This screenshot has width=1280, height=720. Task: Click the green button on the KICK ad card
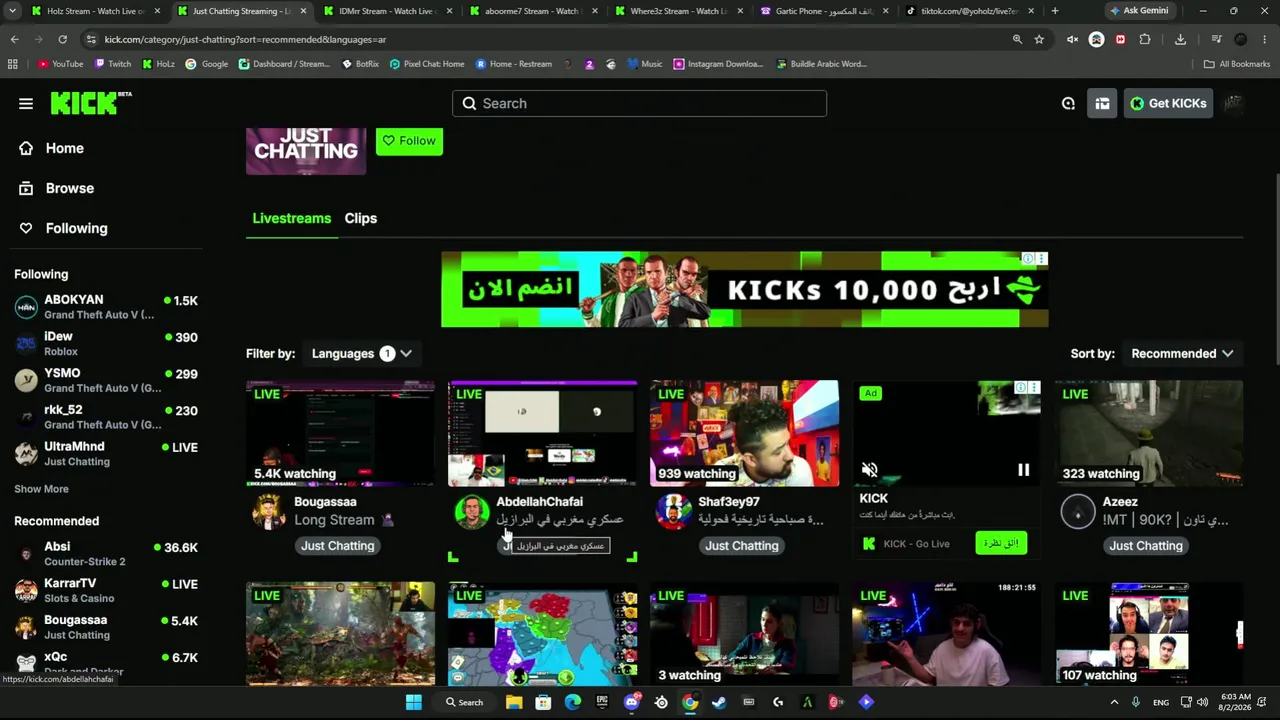tap(1000, 543)
